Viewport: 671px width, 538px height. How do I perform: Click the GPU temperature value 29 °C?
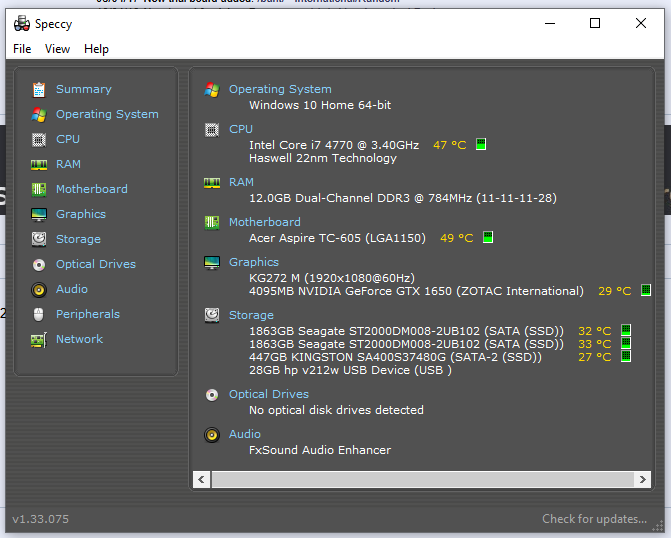pyautogui.click(x=615, y=291)
